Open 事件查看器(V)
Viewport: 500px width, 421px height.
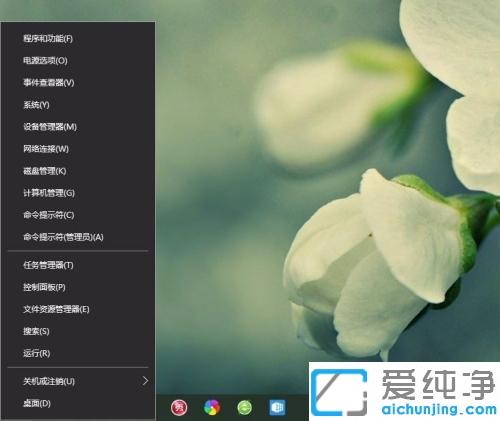point(78,83)
